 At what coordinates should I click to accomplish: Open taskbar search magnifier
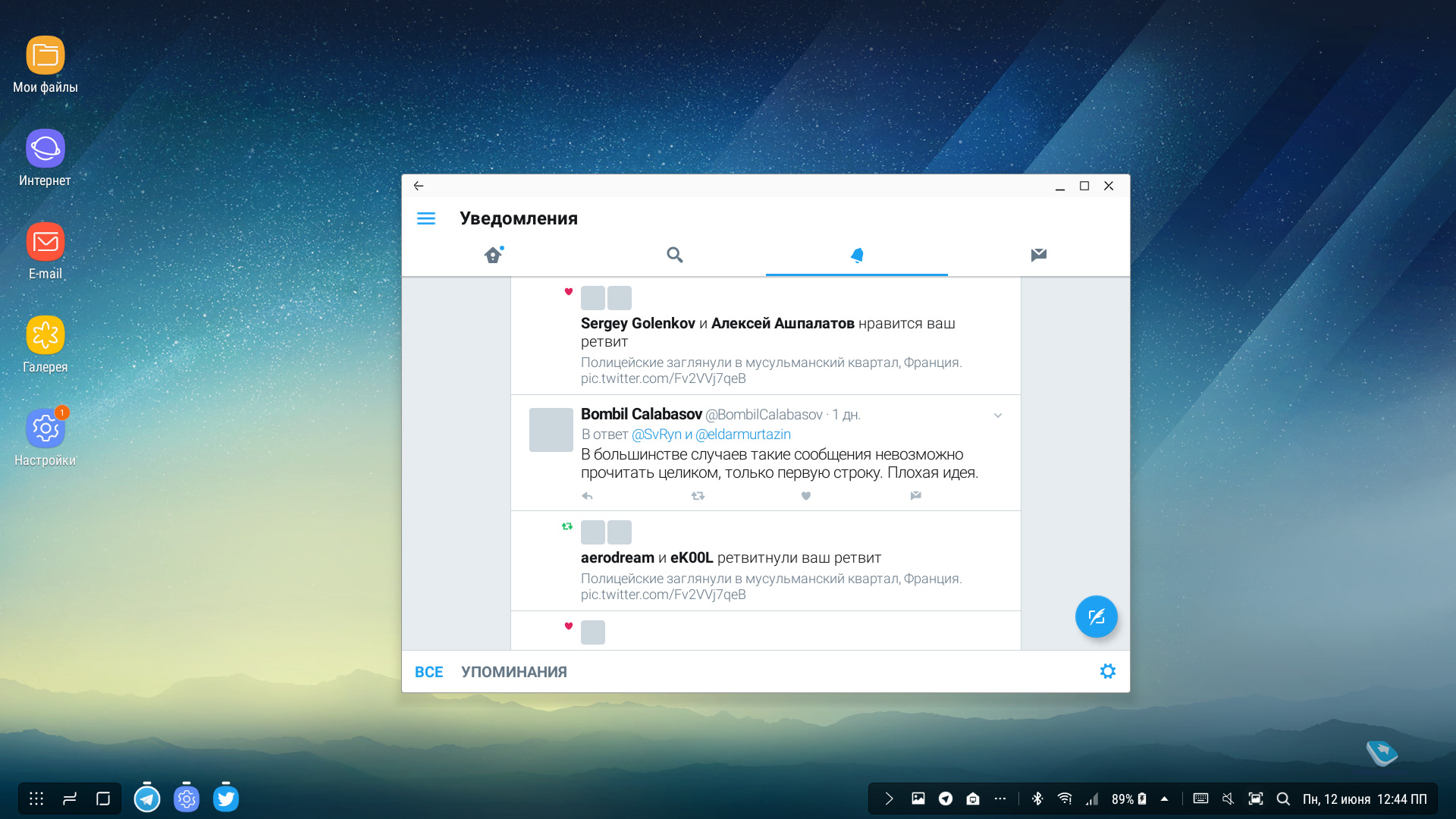click(x=1283, y=799)
